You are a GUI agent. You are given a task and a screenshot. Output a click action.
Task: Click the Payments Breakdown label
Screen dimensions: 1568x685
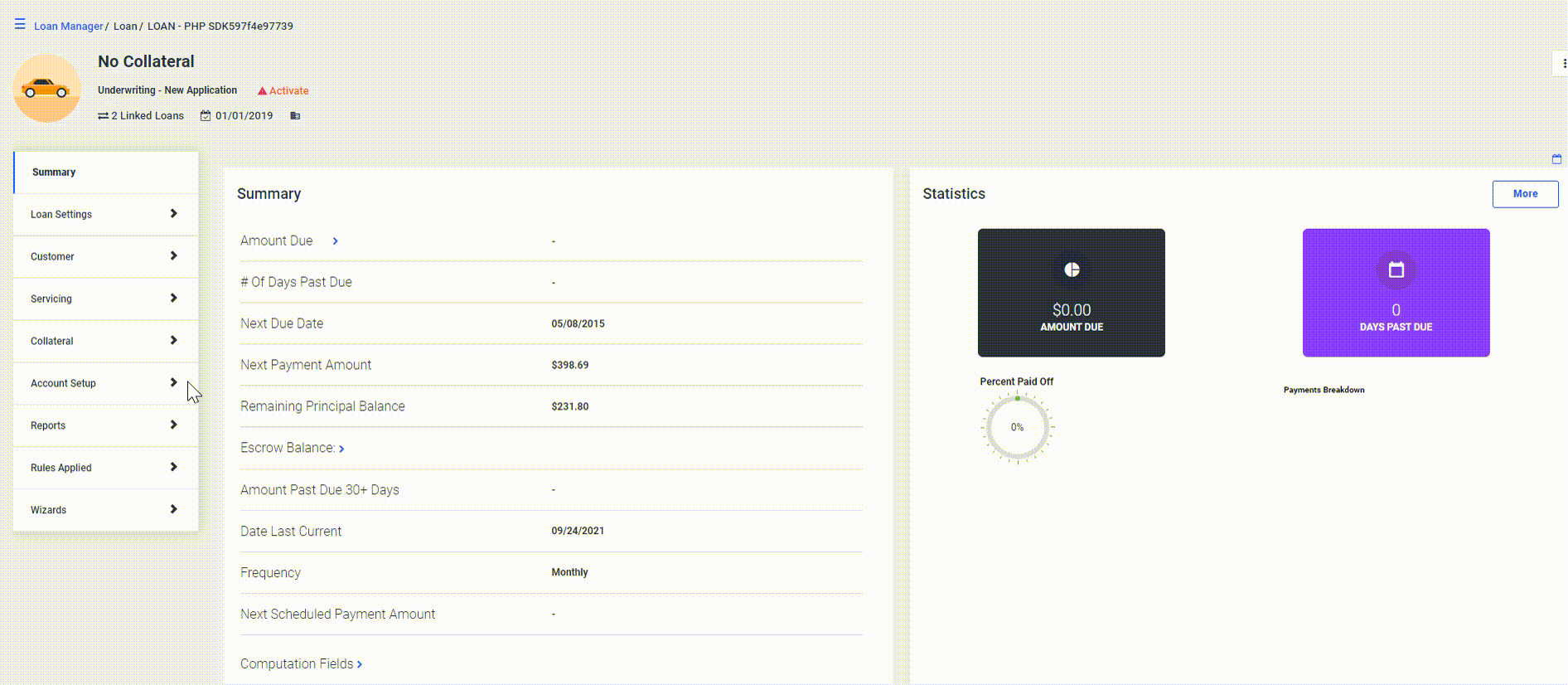pyautogui.click(x=1324, y=390)
